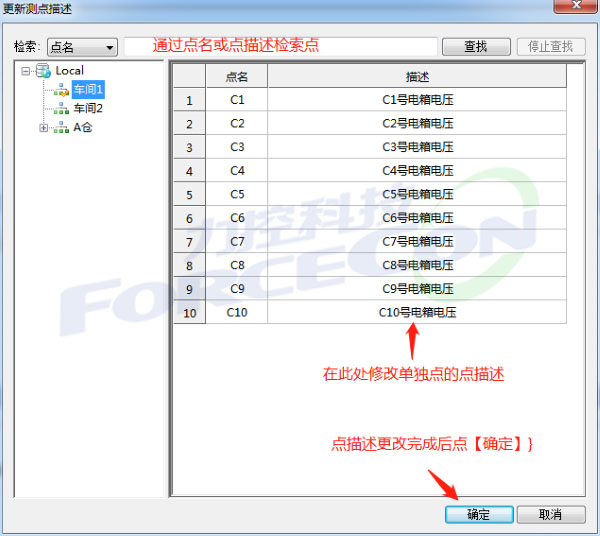The height and width of the screenshot is (536, 600).
Task: Select row header 2
Action: pos(189,124)
